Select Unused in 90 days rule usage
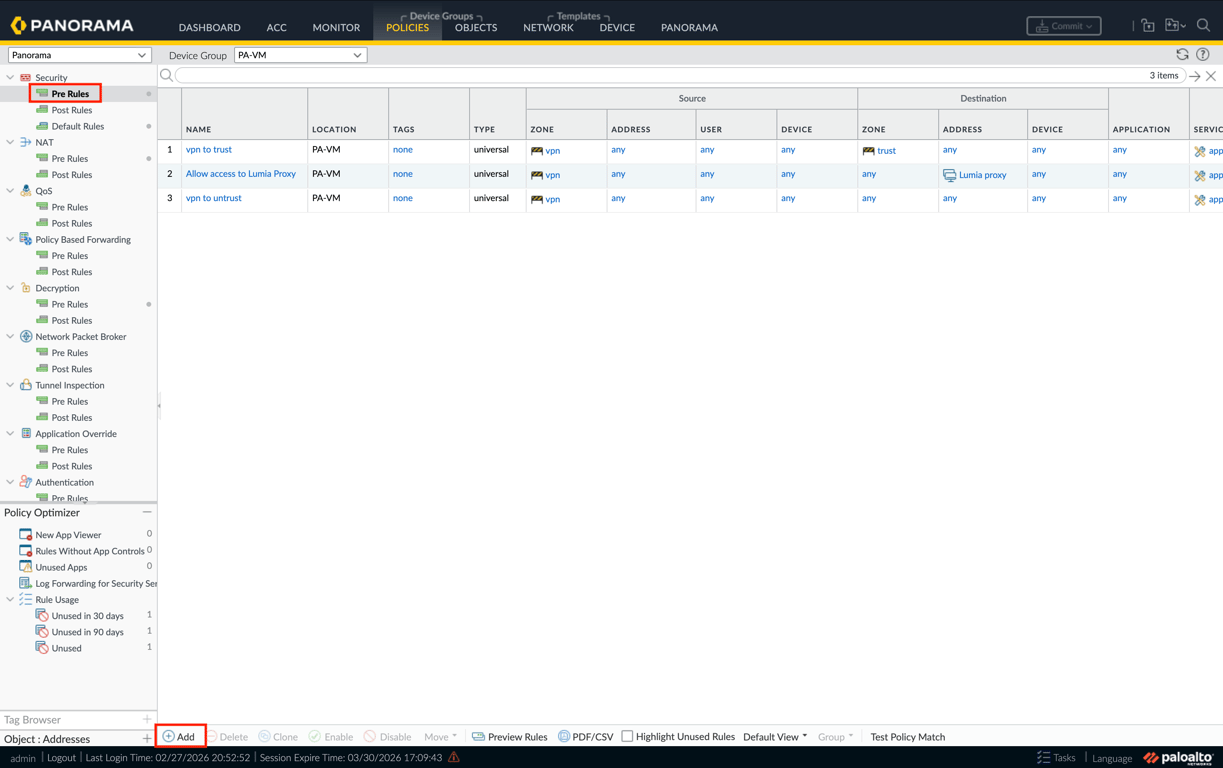 point(87,632)
